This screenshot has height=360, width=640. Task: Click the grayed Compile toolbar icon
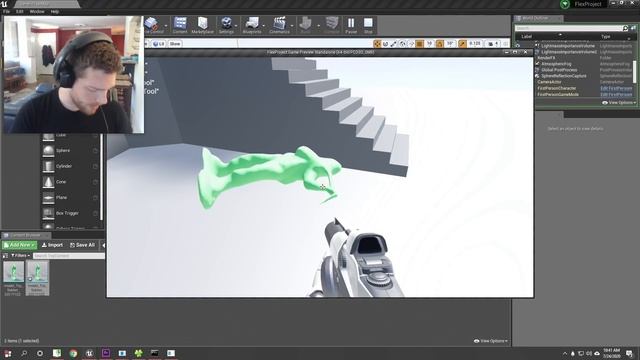click(332, 25)
